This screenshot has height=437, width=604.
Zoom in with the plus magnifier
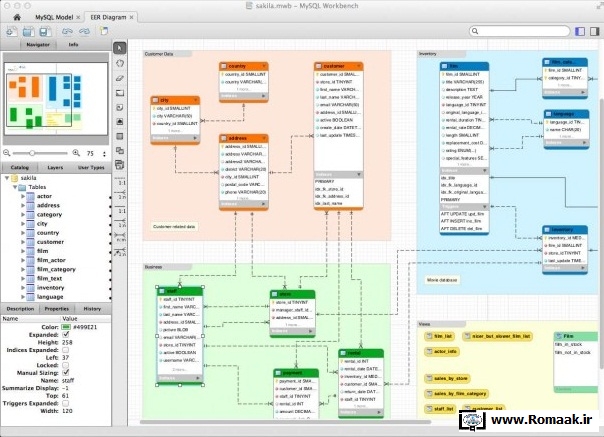76,153
